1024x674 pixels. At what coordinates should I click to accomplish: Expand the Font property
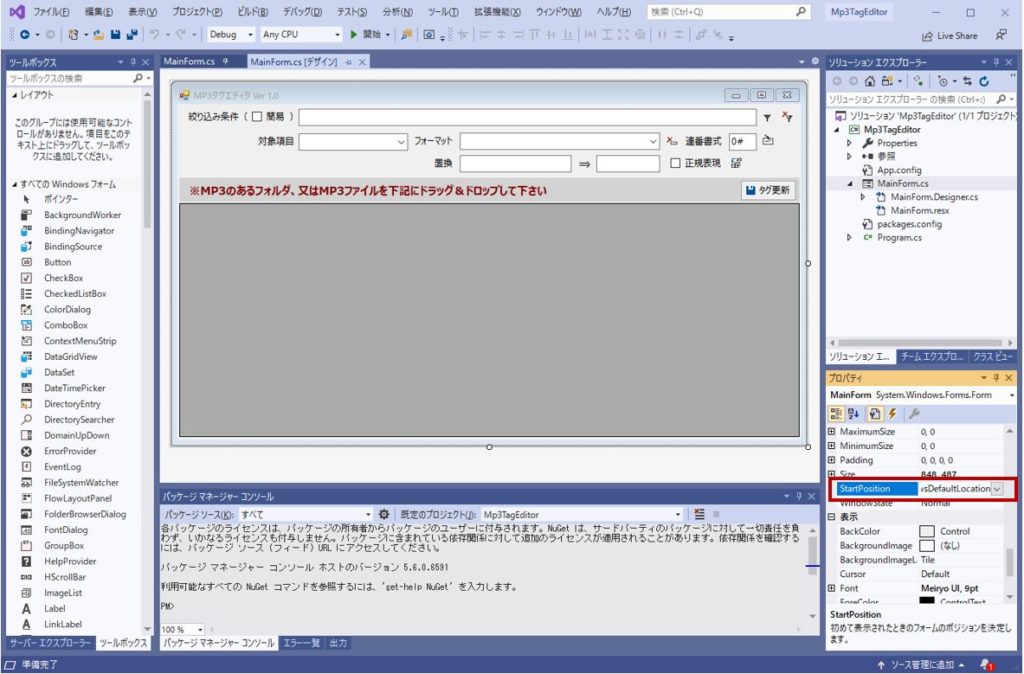[831, 588]
